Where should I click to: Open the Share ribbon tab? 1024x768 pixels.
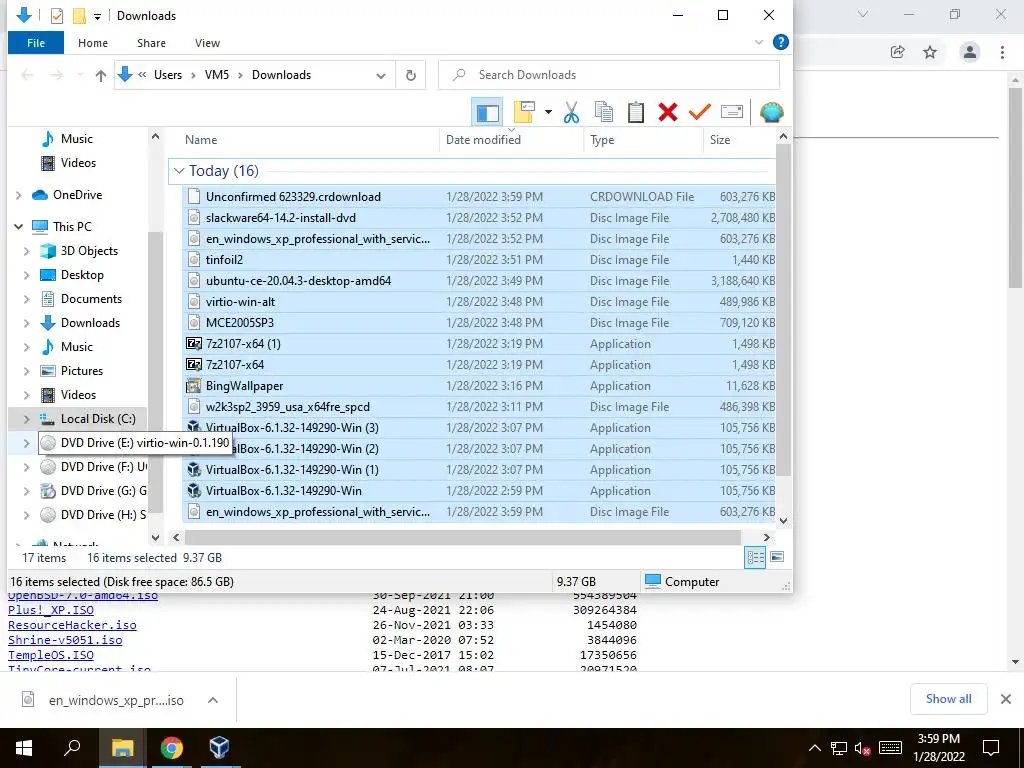(151, 43)
